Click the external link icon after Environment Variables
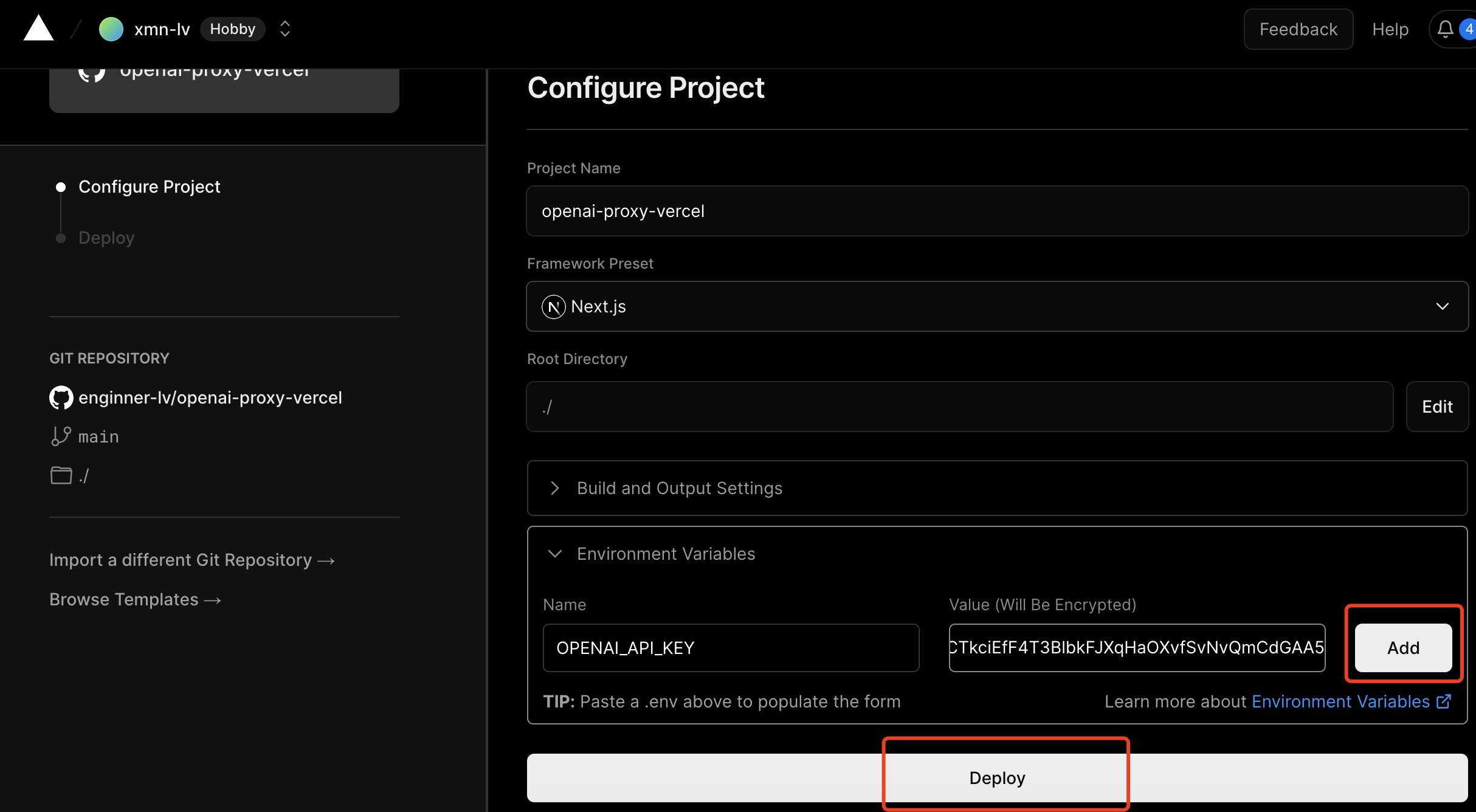This screenshot has height=812, width=1476. tap(1443, 701)
